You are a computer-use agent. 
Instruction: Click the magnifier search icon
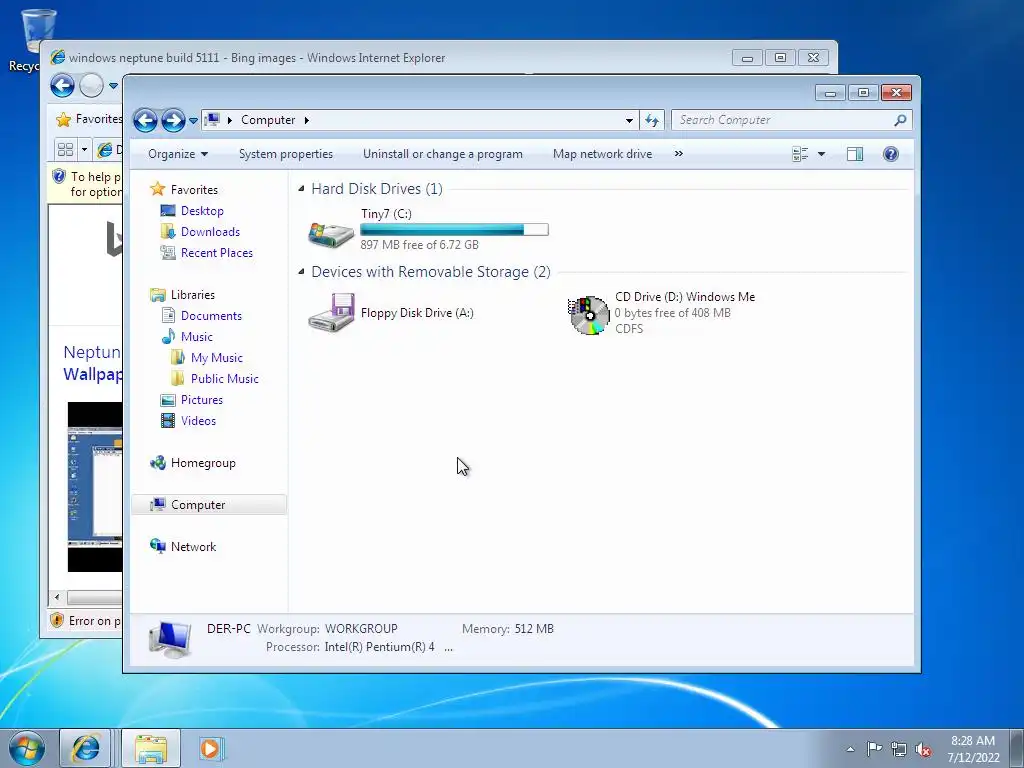coord(901,120)
